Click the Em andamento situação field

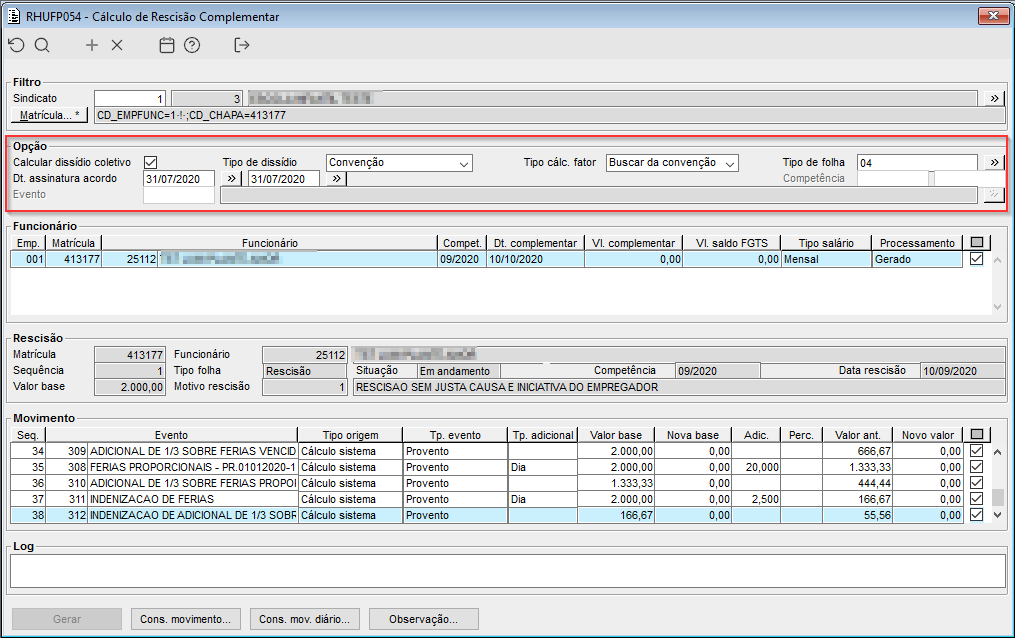point(459,371)
